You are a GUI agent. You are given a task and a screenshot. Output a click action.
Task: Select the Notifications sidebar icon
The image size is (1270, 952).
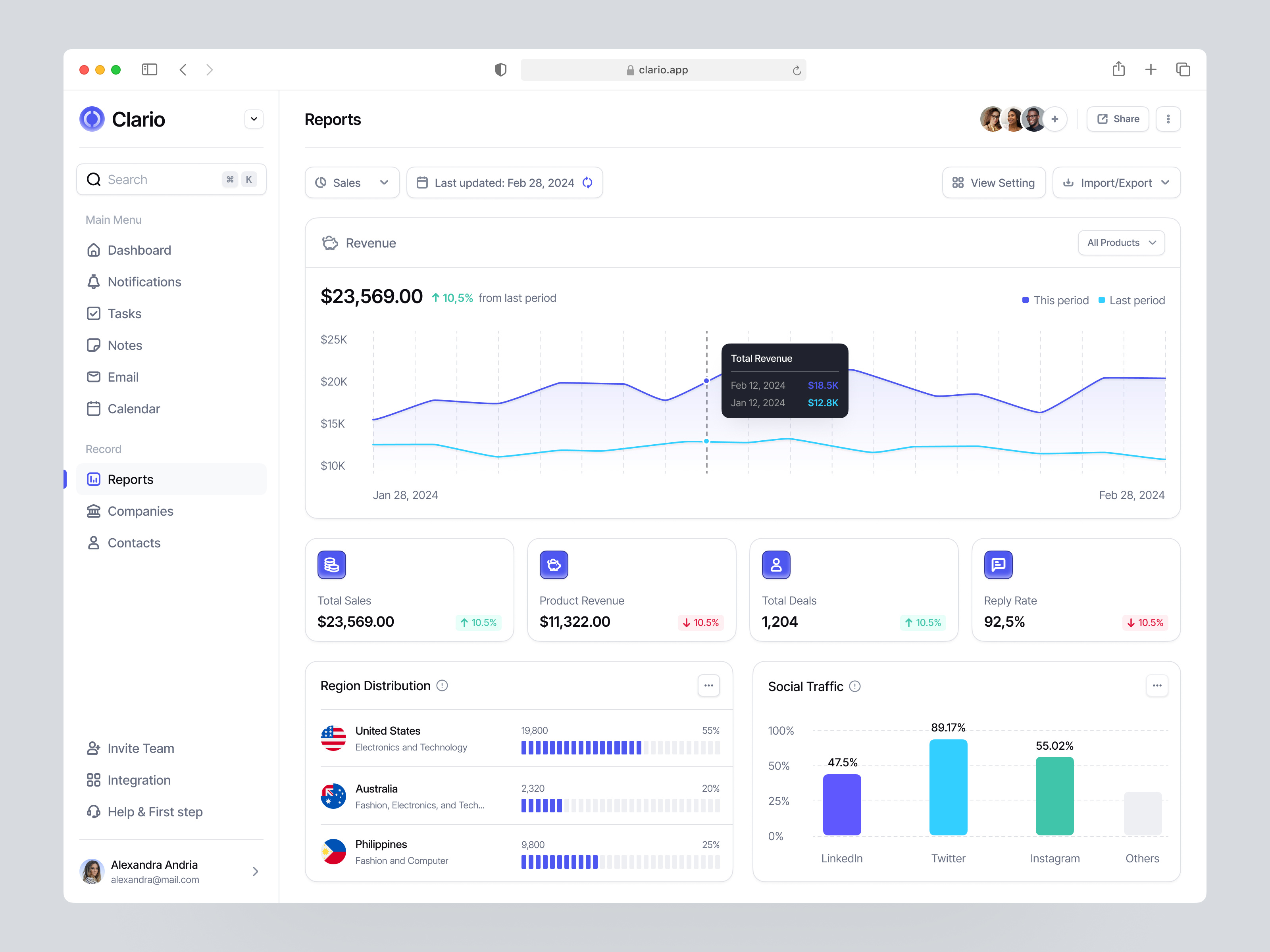pyautogui.click(x=94, y=282)
